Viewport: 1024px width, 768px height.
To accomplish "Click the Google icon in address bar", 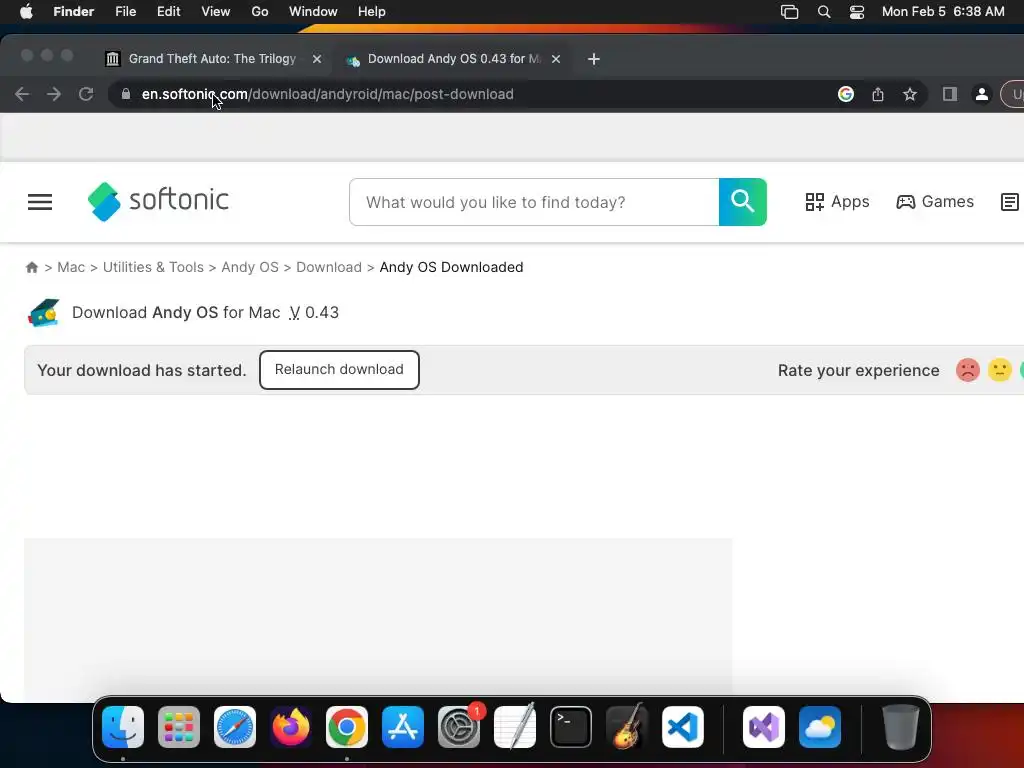I will [x=846, y=94].
